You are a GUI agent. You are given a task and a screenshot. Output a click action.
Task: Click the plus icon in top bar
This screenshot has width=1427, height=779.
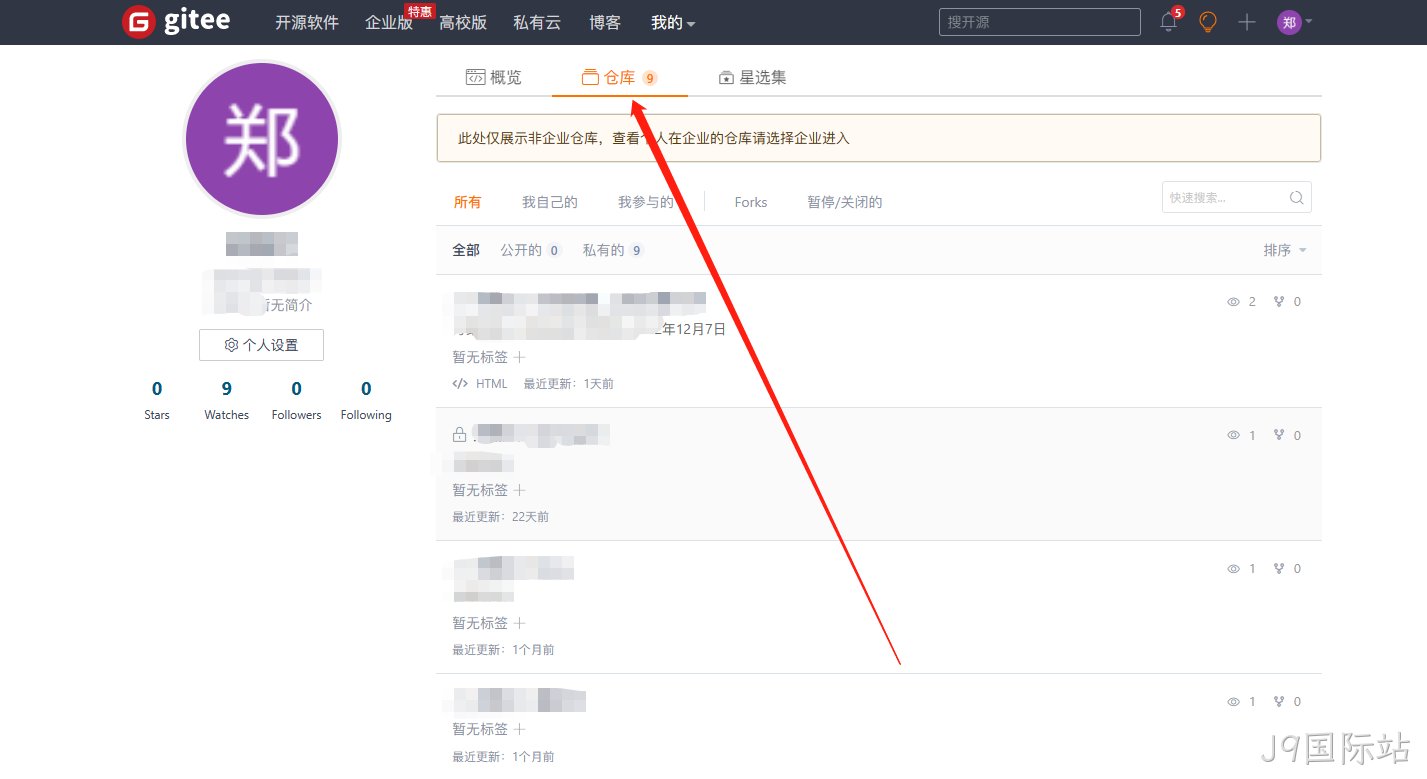point(1246,22)
